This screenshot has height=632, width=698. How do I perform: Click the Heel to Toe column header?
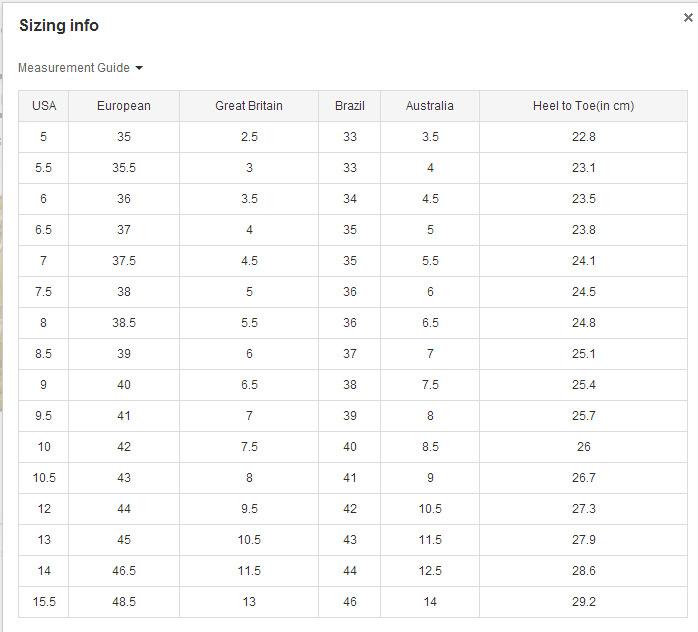pos(583,106)
